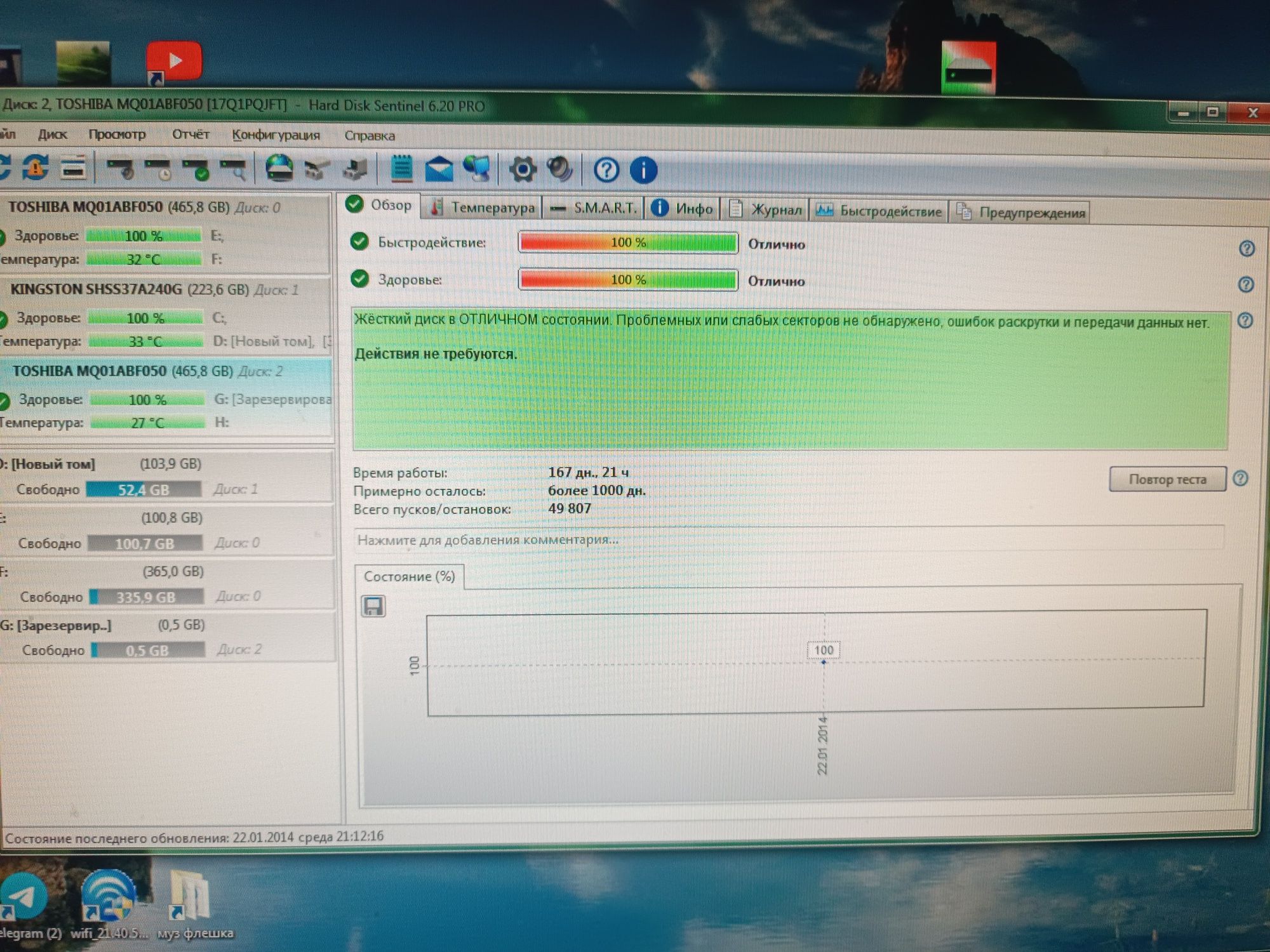
Task: Click the 167 дн., 21 ч value
Action: click(588, 472)
